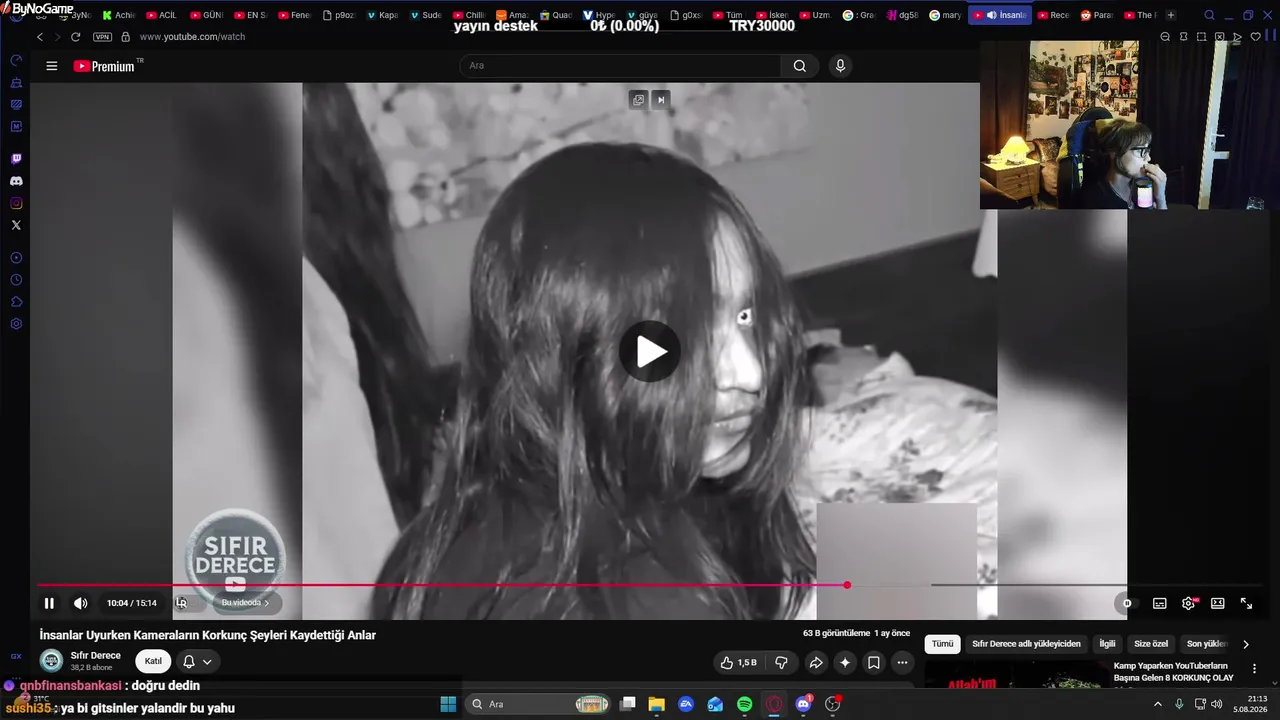Image resolution: width=1280 pixels, height=720 pixels.
Task: Show more filter chips with right chevron
Action: point(1246,645)
